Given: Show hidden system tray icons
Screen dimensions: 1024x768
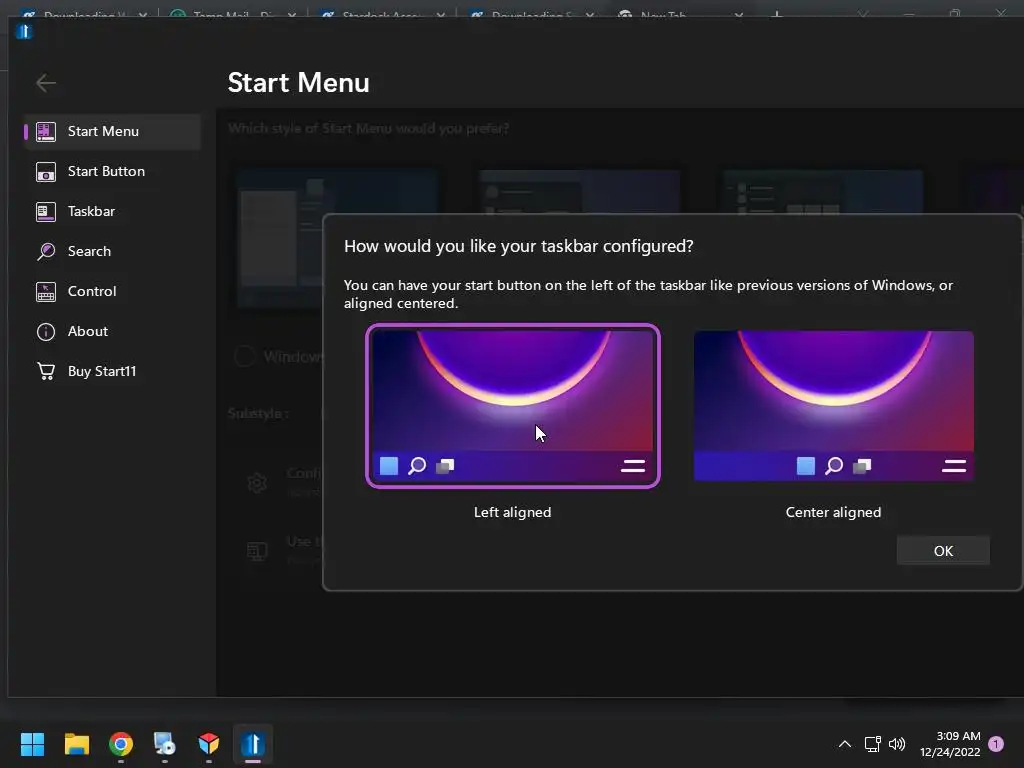Looking at the screenshot, I should [844, 744].
